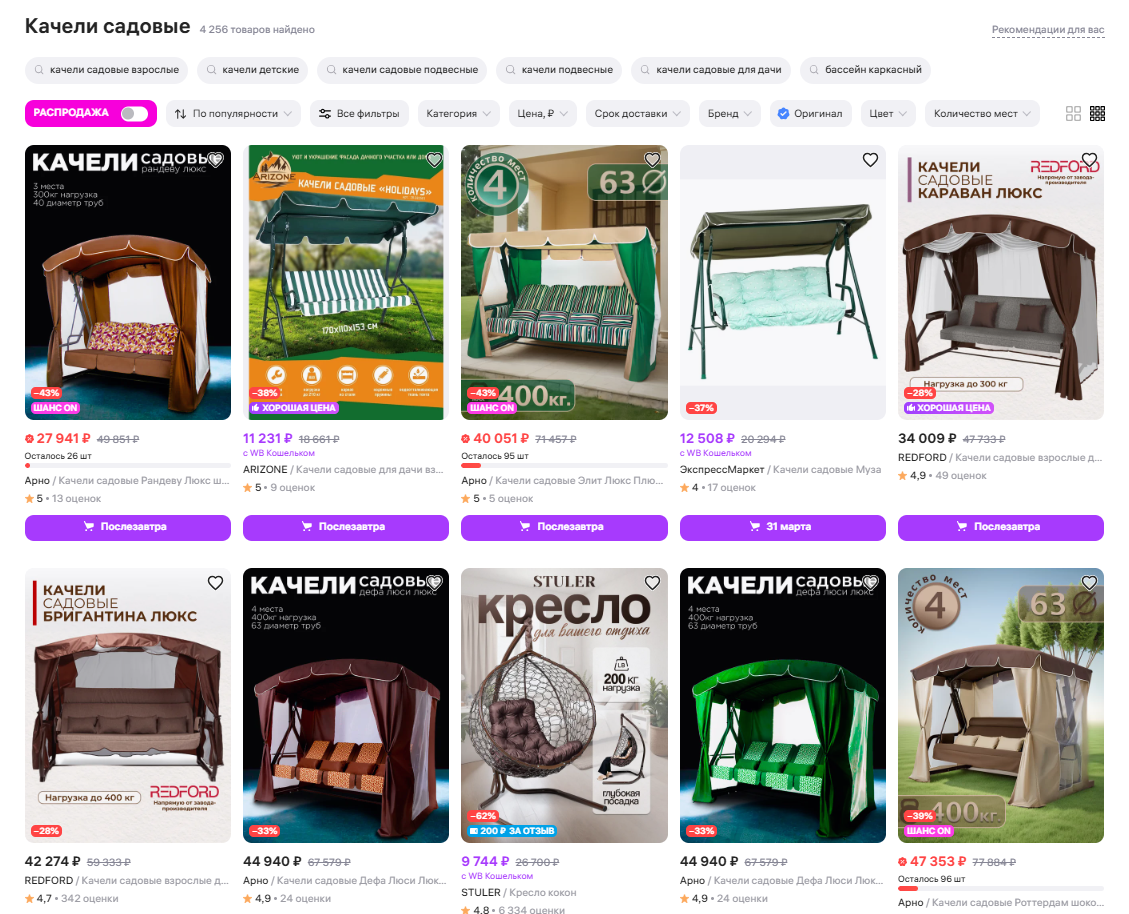1129x914 pixels.
Task: Switch to large grid view icon
Action: coord(1073,114)
